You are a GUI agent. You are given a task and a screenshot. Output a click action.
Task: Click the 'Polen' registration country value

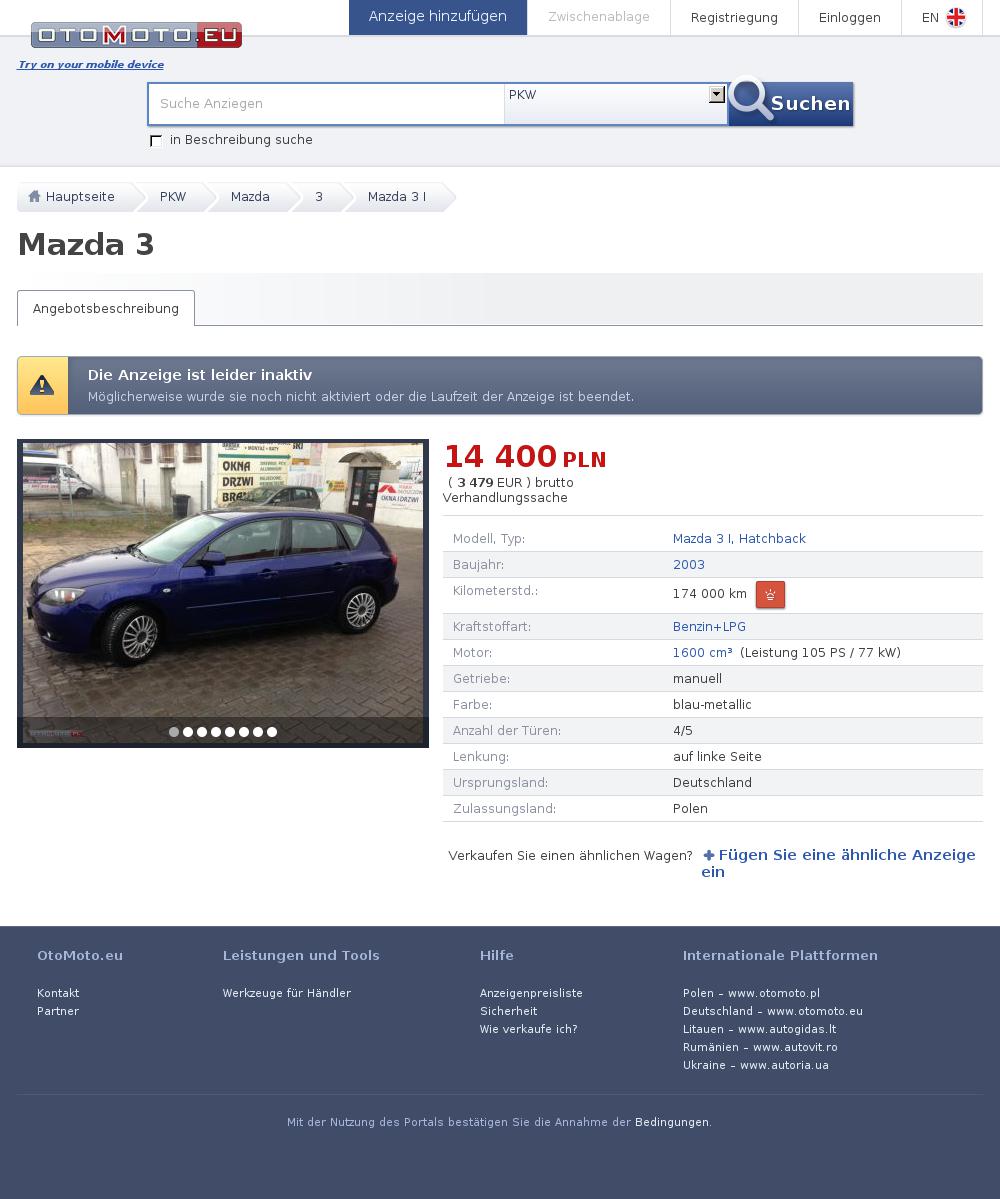click(x=690, y=808)
